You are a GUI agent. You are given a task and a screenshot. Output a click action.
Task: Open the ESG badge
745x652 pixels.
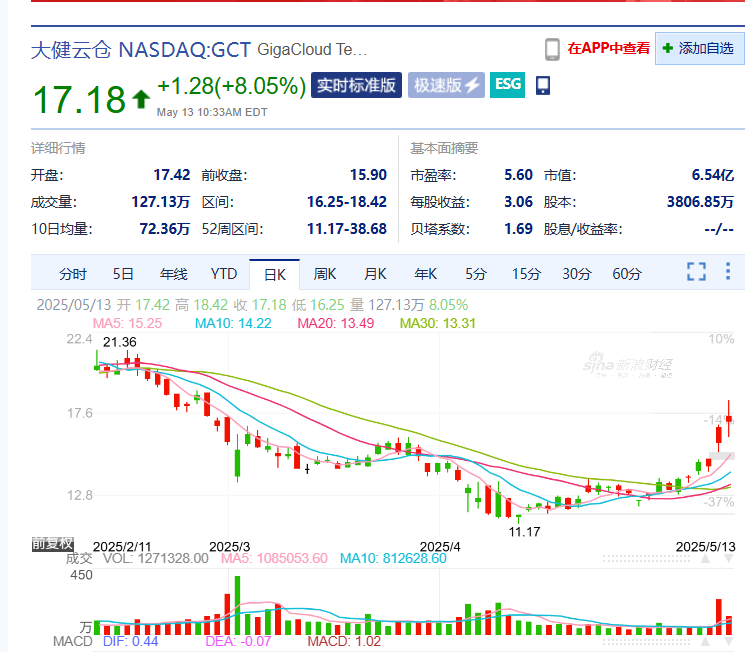click(x=507, y=85)
